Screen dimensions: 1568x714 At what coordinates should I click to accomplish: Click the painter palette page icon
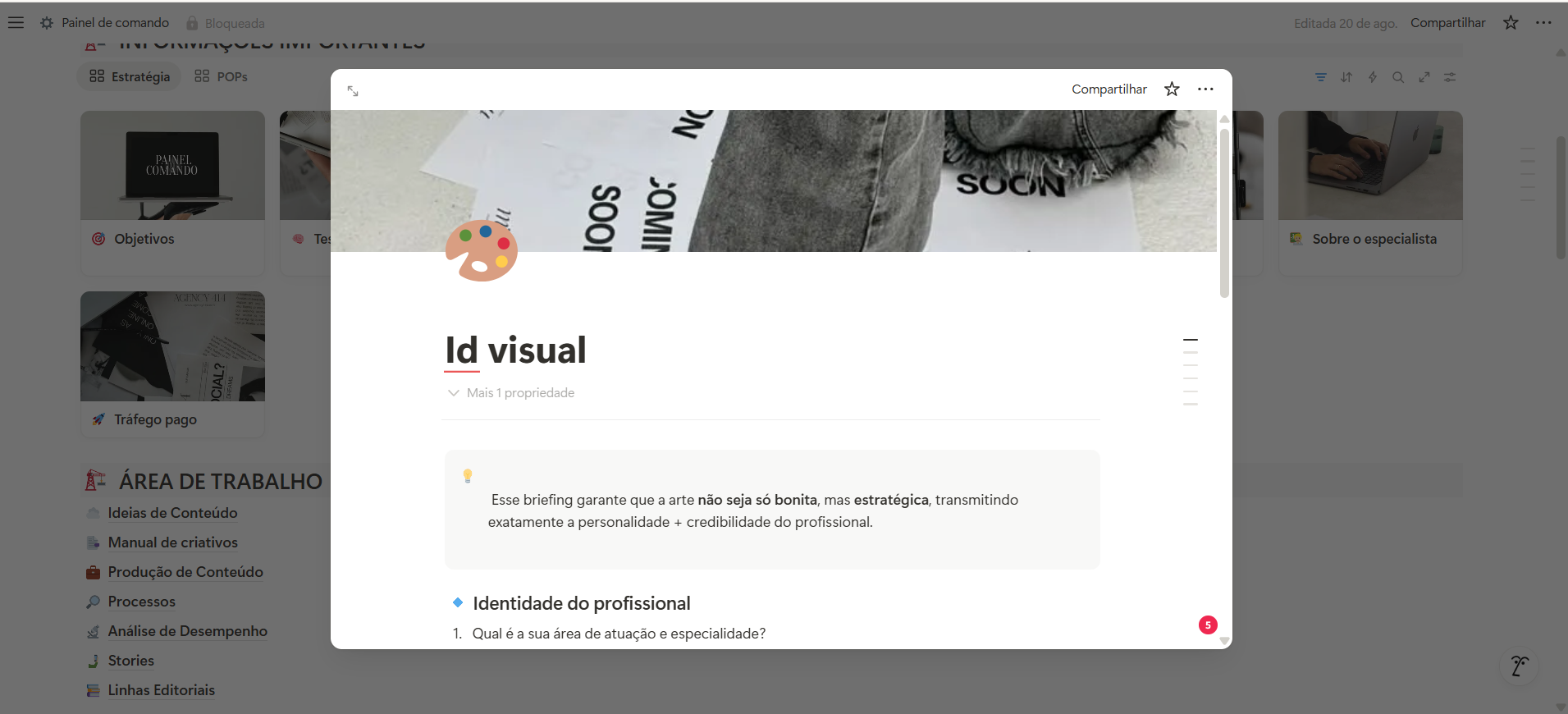point(482,251)
